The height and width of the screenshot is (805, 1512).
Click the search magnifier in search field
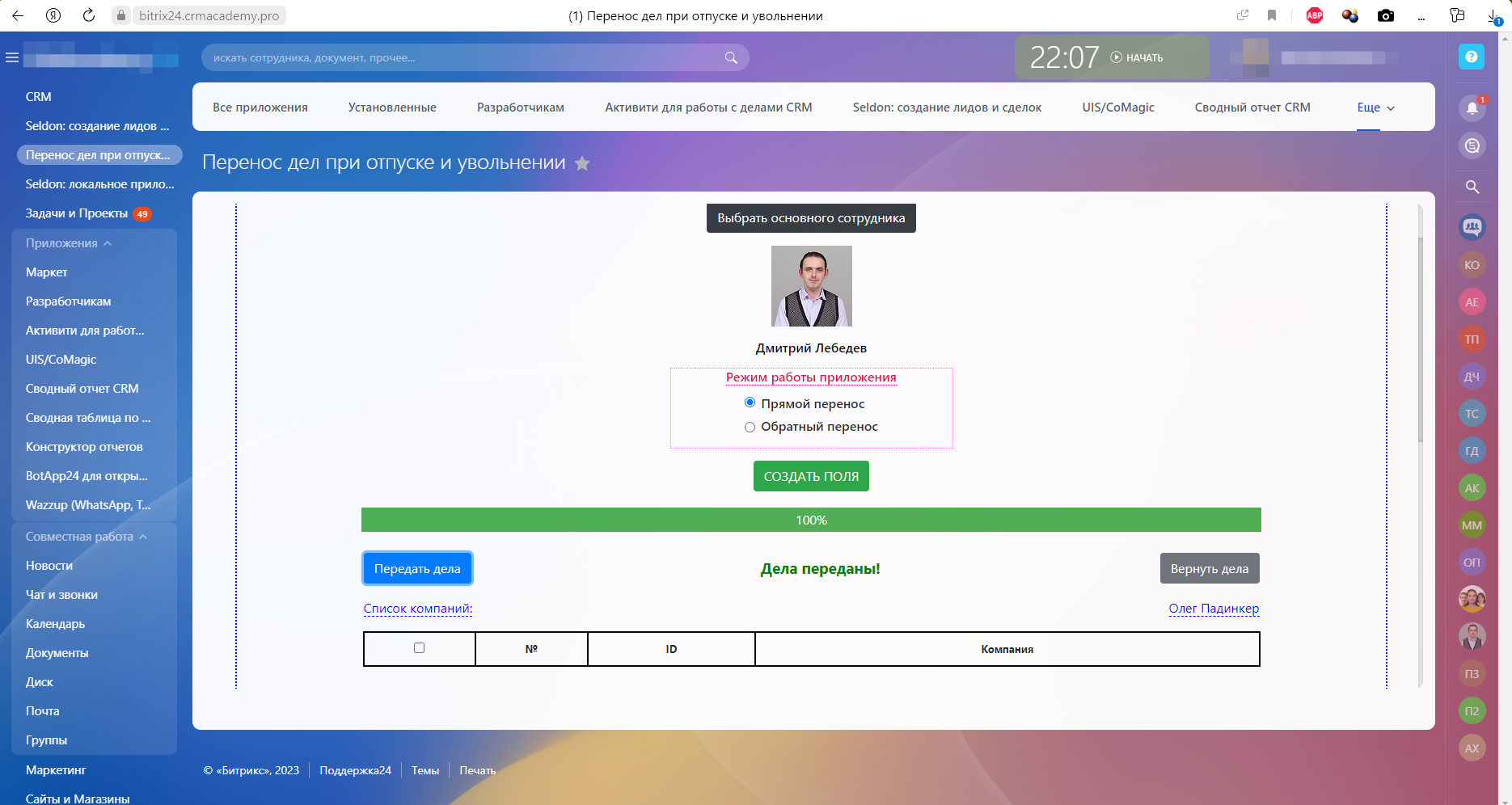coord(731,57)
